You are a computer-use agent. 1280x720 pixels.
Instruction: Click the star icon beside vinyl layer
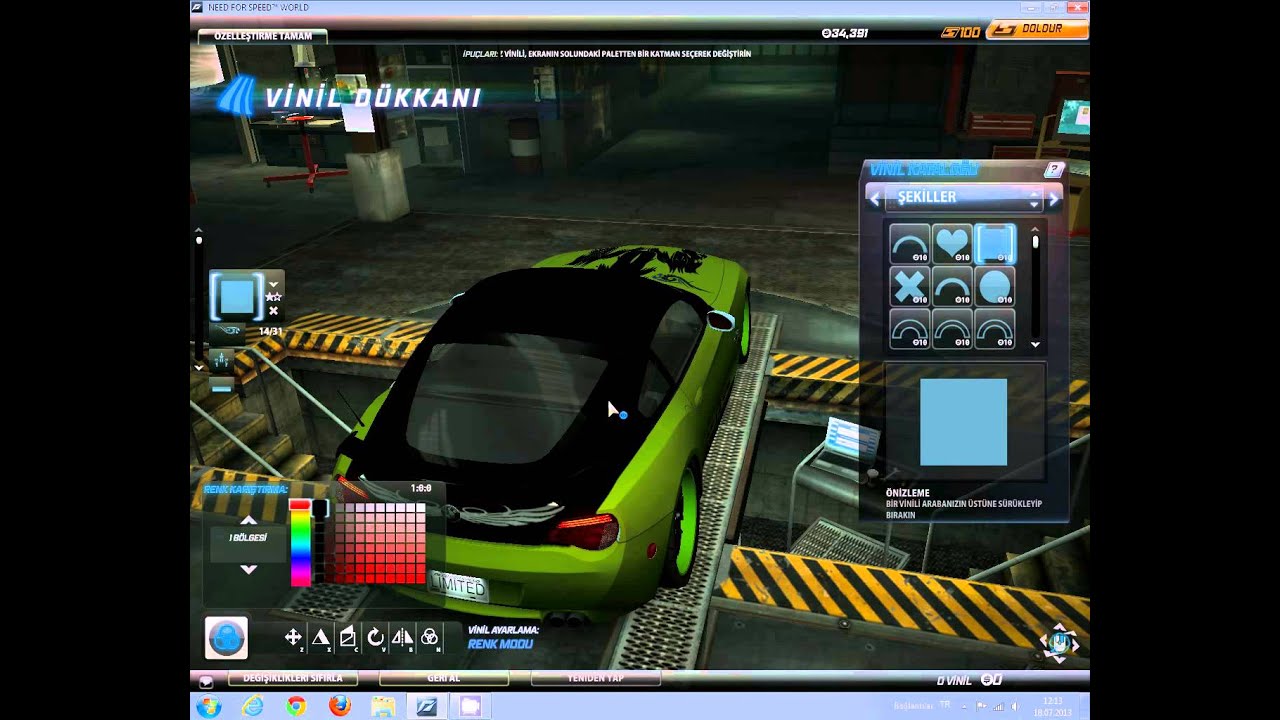point(273,297)
